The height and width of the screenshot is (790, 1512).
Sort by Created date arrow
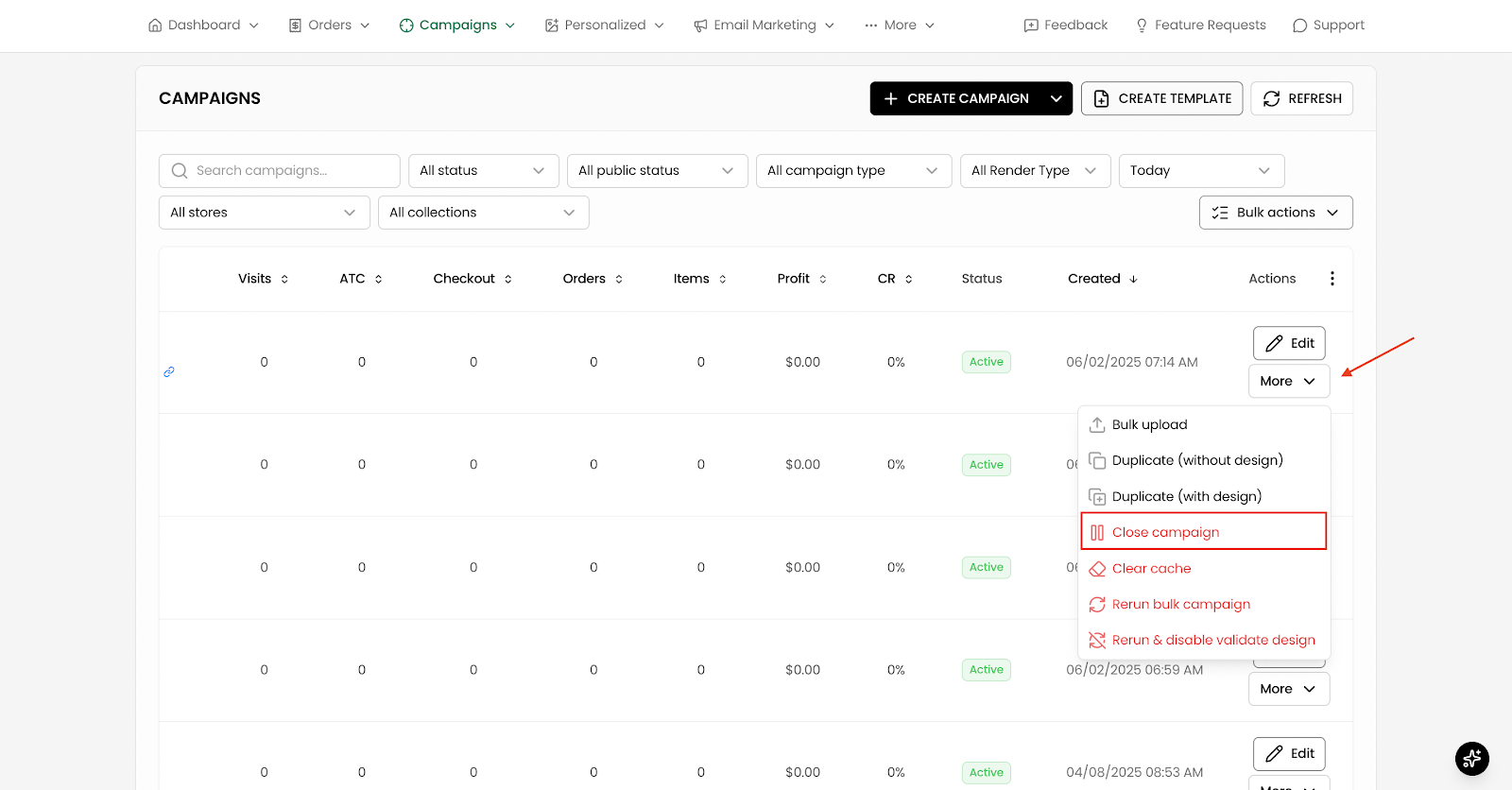coord(1134,280)
